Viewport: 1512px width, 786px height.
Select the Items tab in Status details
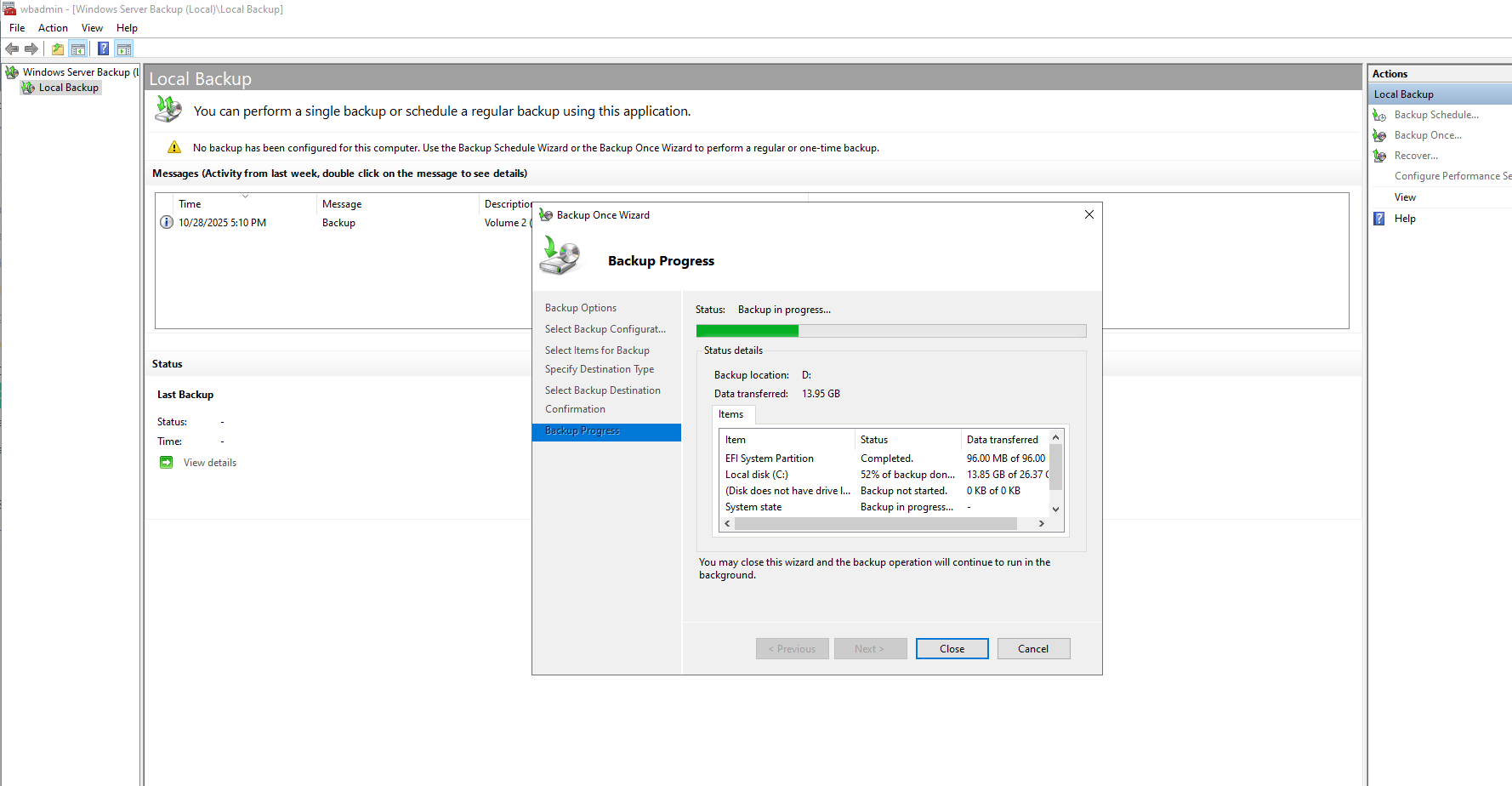click(732, 414)
